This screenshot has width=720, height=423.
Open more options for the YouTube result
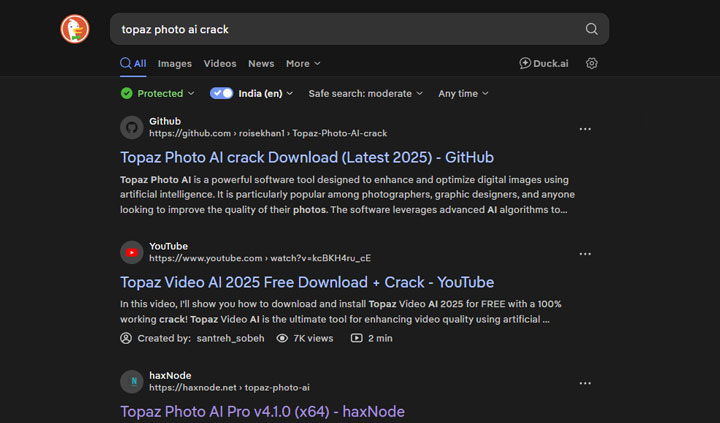click(x=585, y=254)
